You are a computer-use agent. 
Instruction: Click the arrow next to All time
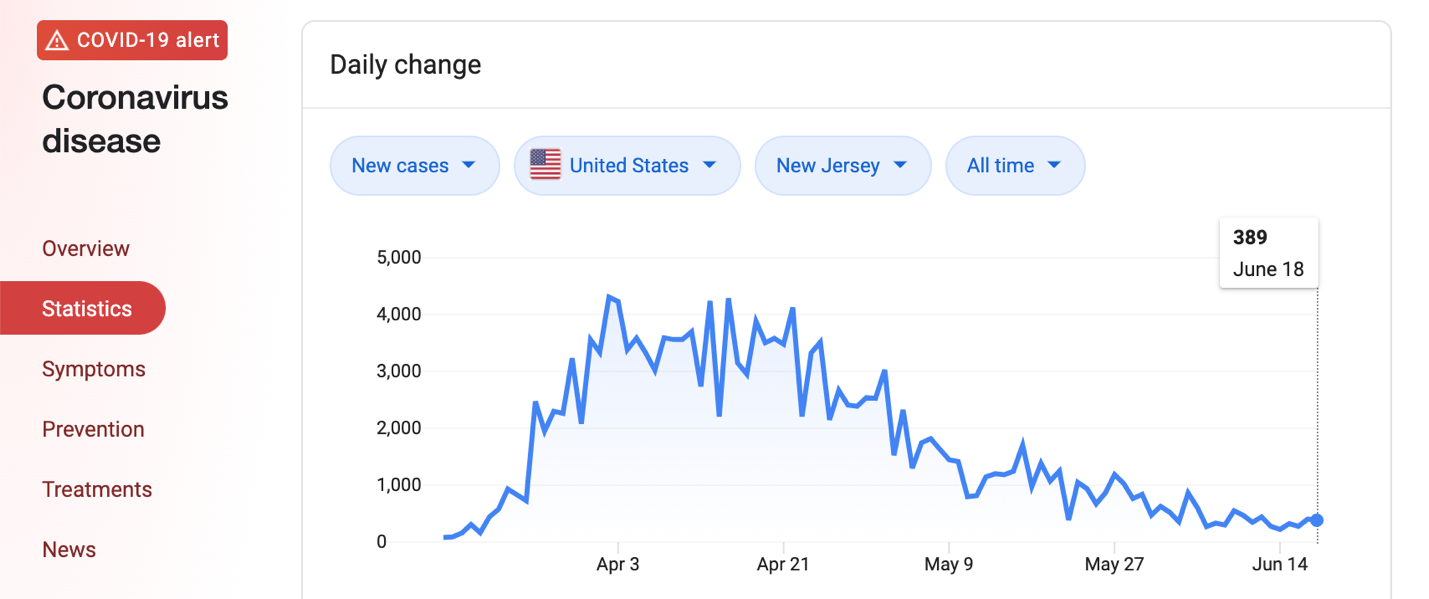[x=1054, y=165]
